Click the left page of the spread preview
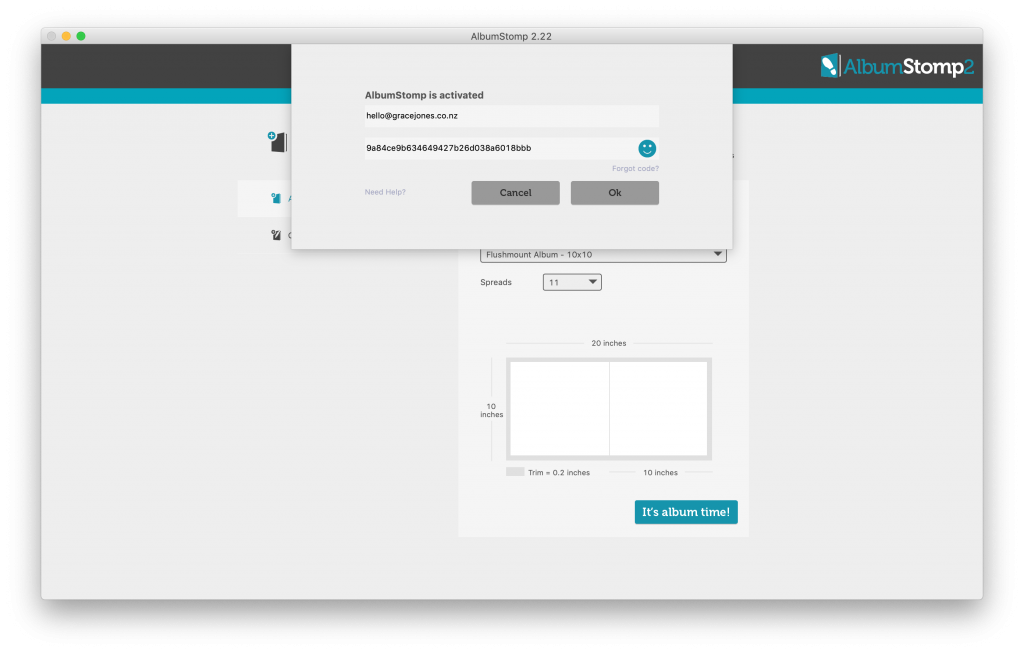This screenshot has height=654, width=1024. pyautogui.click(x=559, y=408)
